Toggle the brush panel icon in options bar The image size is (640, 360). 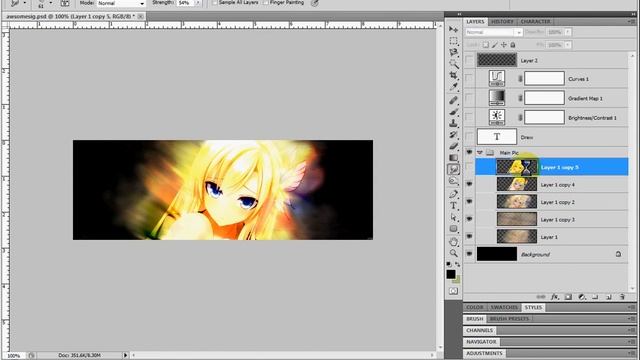[x=64, y=3]
